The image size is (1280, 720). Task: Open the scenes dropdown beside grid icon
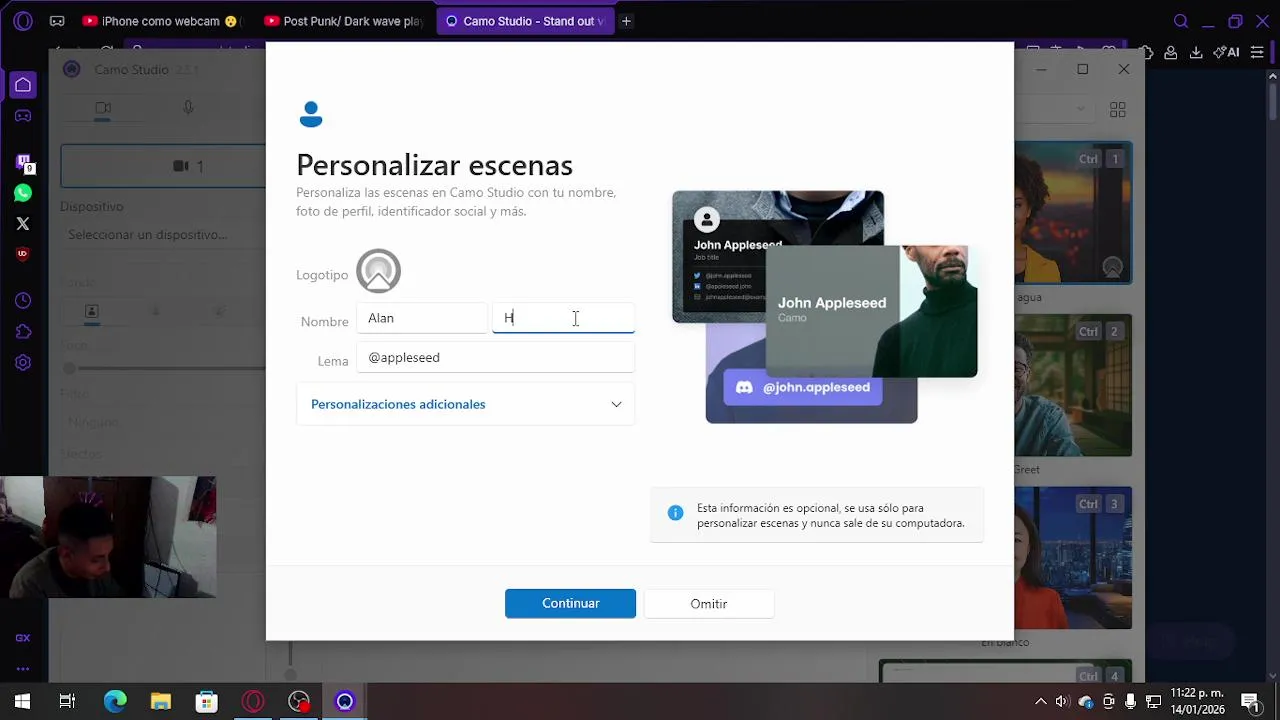[x=1080, y=109]
